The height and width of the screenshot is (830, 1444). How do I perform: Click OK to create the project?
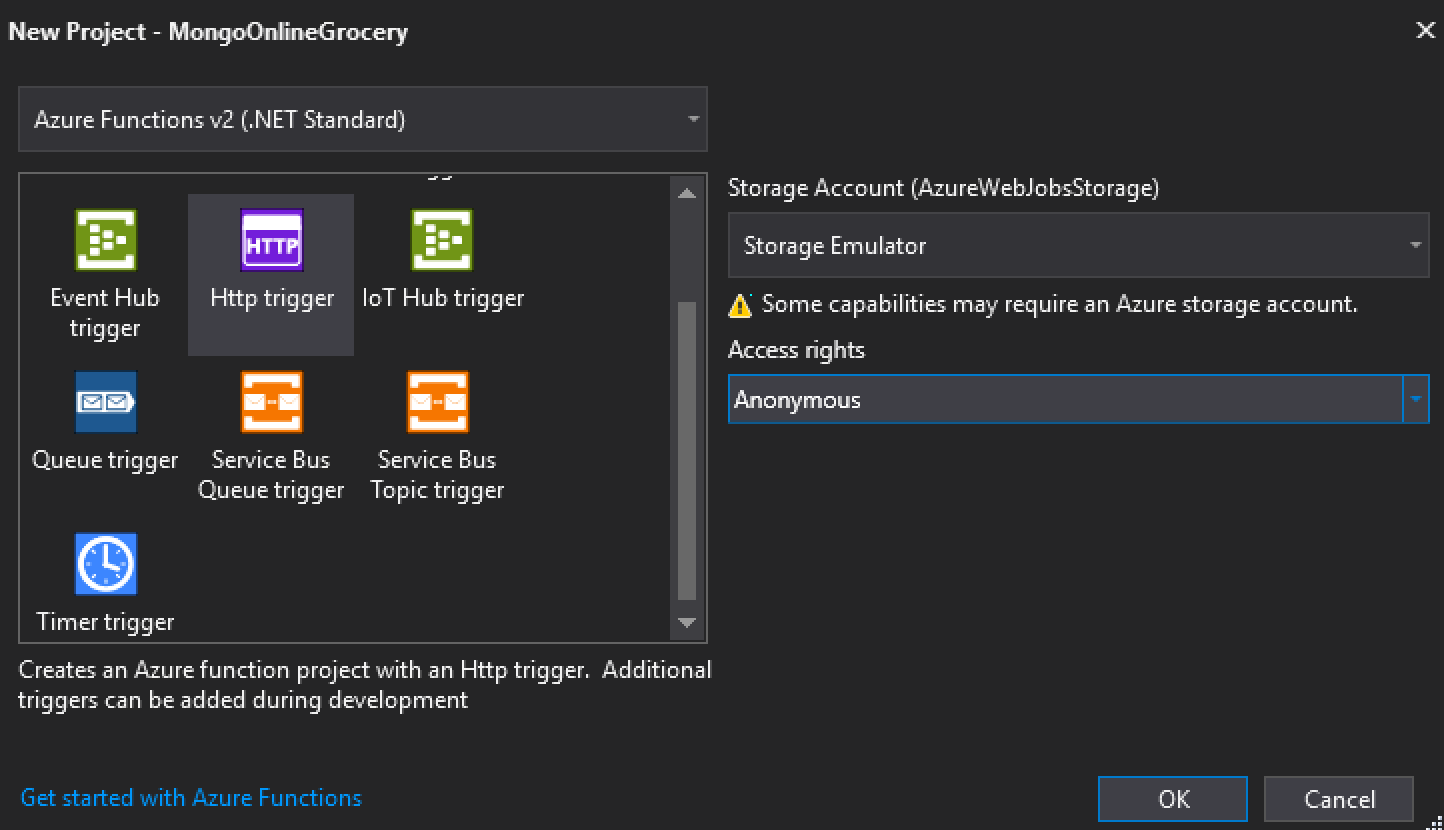point(1173,799)
